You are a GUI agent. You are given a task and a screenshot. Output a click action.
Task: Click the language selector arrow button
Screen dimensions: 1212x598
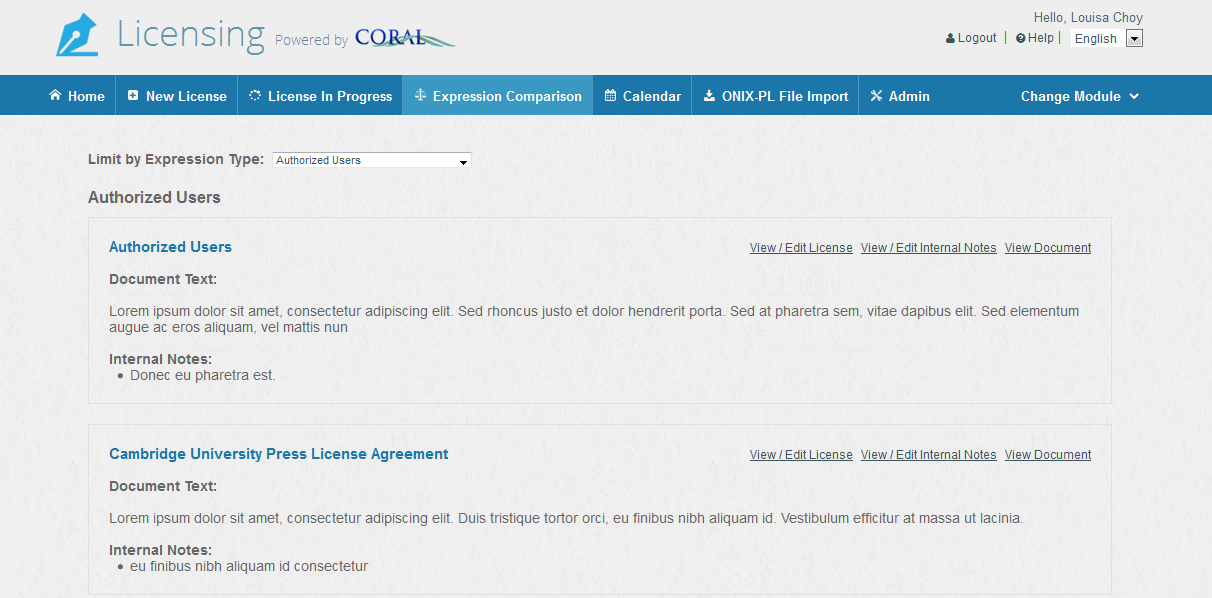tap(1134, 38)
